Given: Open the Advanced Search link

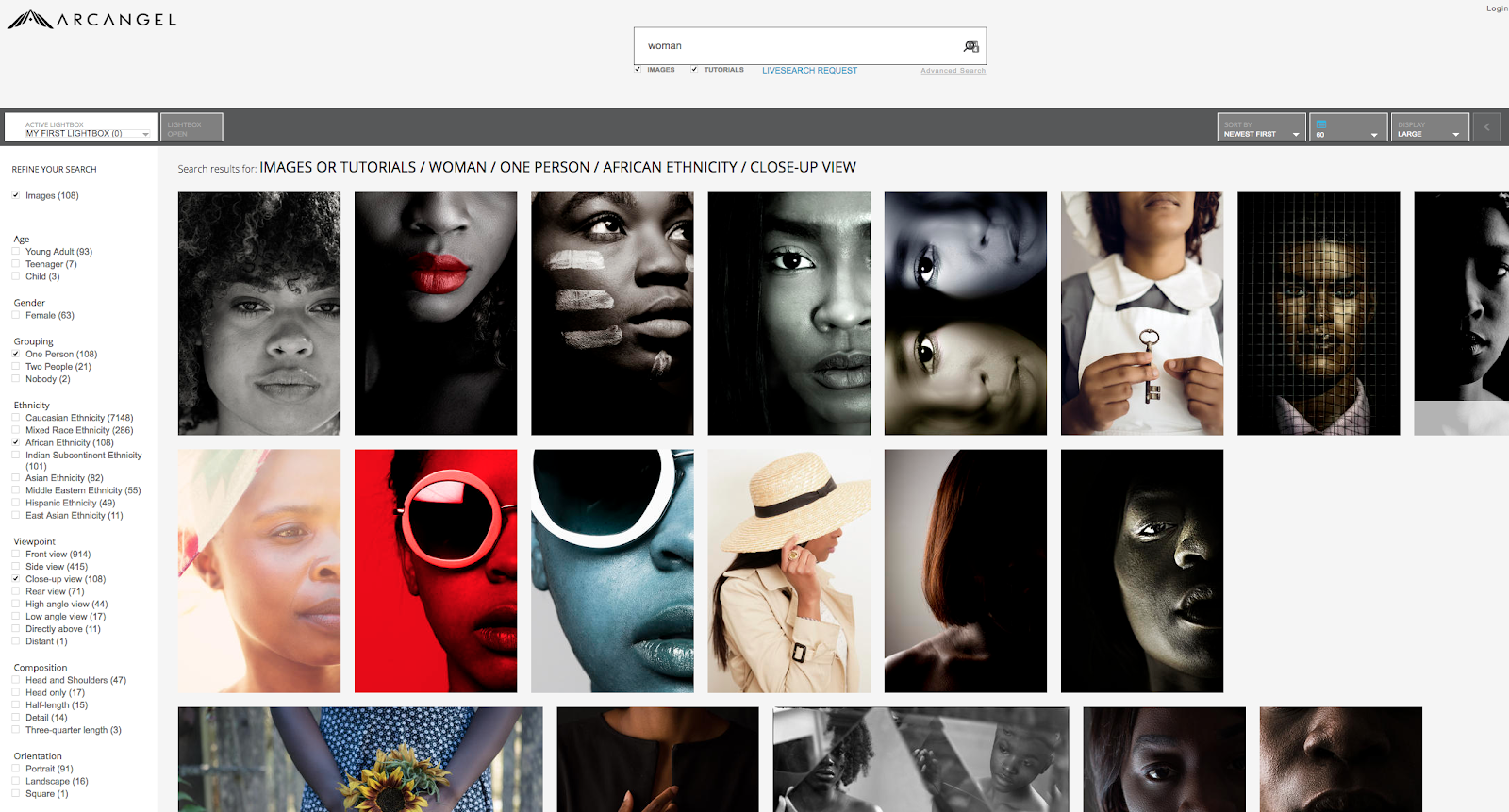Looking at the screenshot, I should [953, 71].
